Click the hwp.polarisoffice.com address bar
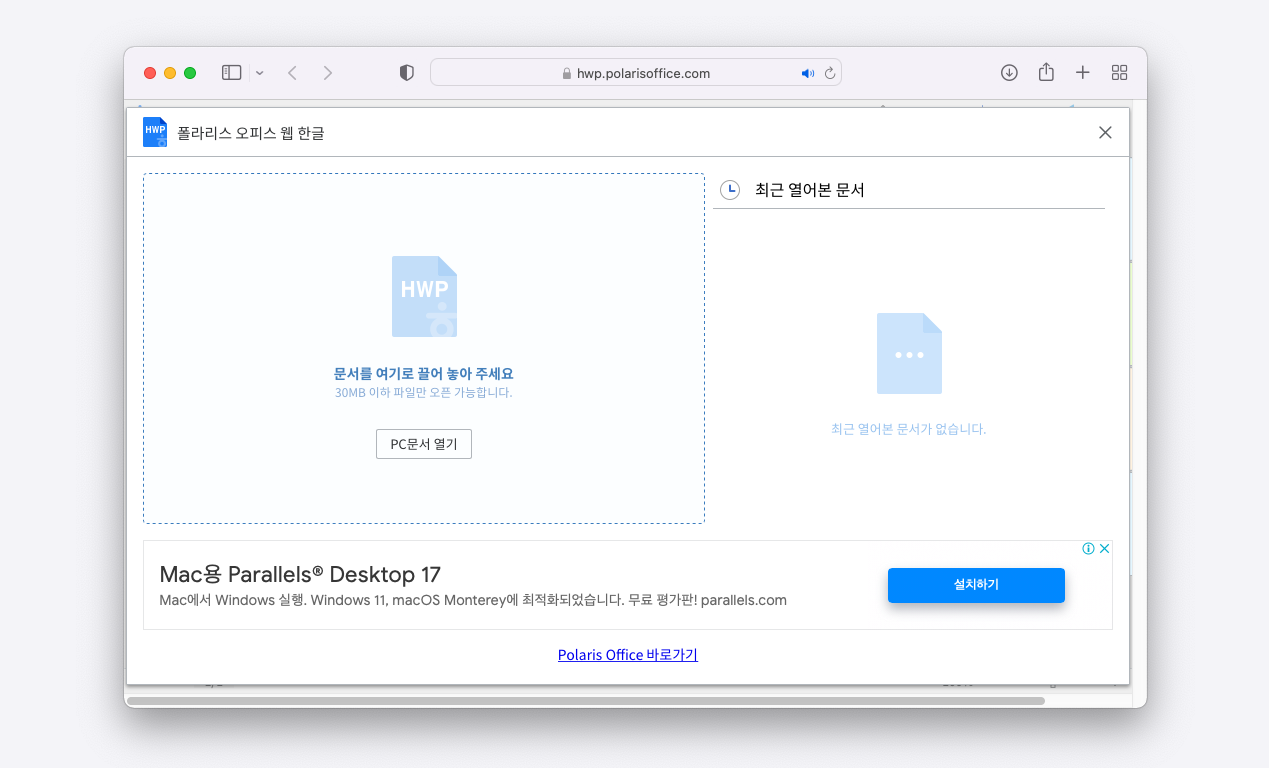This screenshot has height=768, width=1269. click(636, 73)
